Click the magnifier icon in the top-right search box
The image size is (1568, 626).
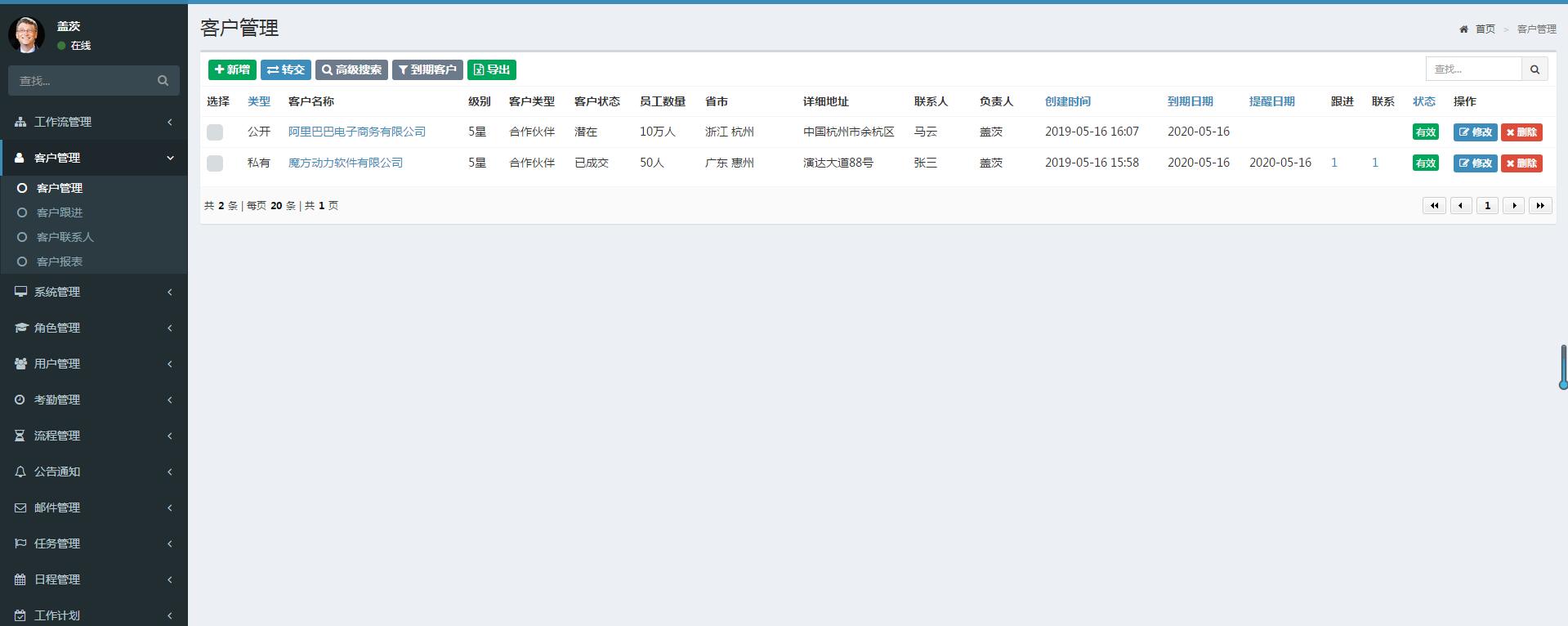tap(1534, 69)
